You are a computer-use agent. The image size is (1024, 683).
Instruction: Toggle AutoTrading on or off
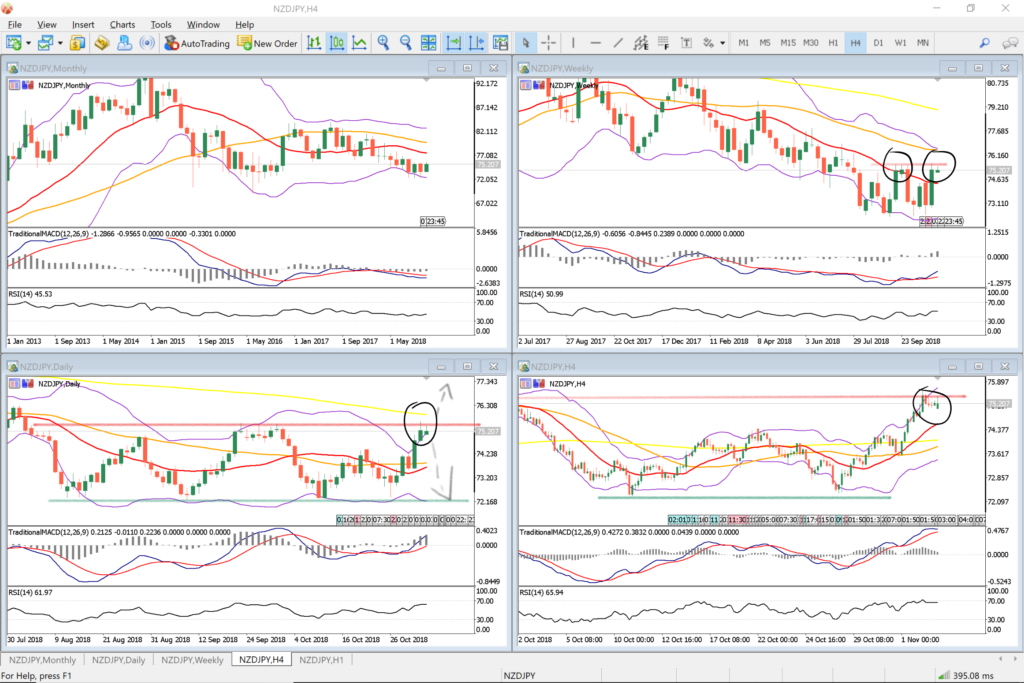click(196, 43)
